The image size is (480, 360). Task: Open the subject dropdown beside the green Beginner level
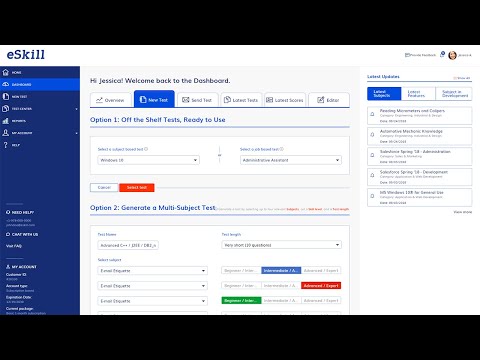(x=153, y=301)
